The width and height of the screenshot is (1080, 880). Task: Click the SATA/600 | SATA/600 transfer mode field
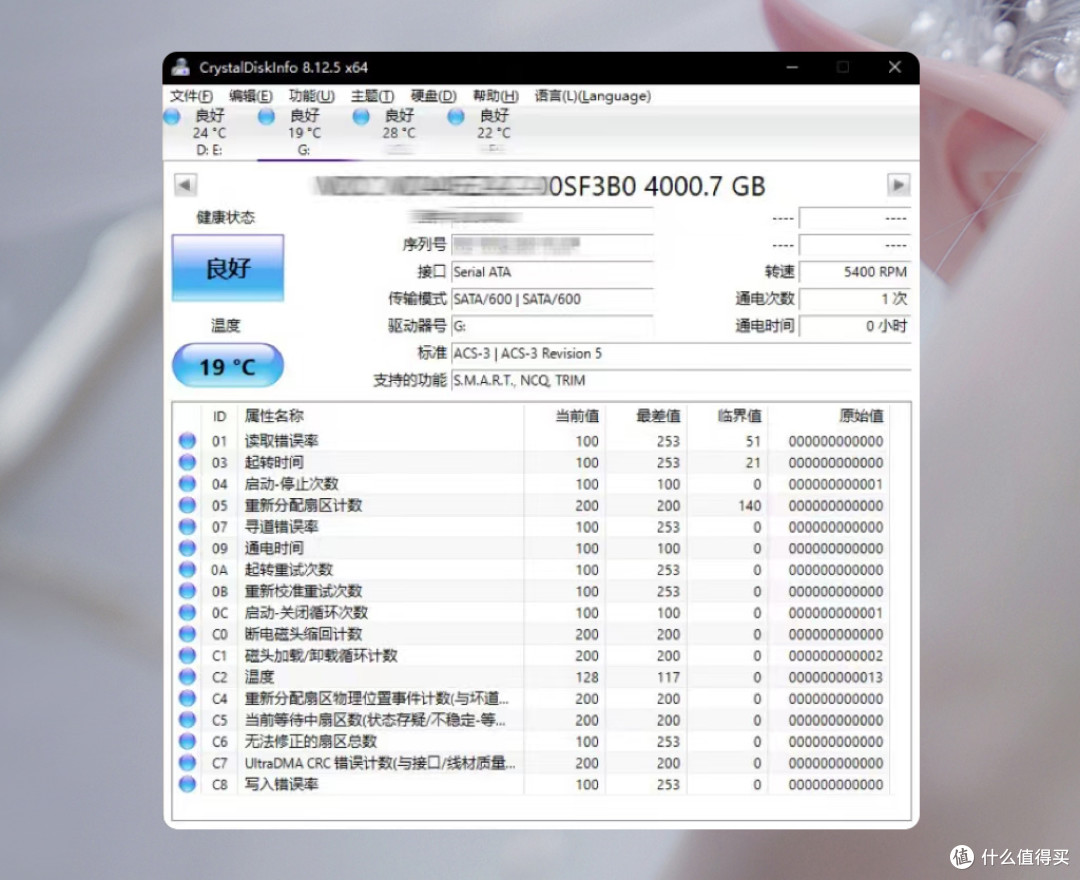click(552, 299)
